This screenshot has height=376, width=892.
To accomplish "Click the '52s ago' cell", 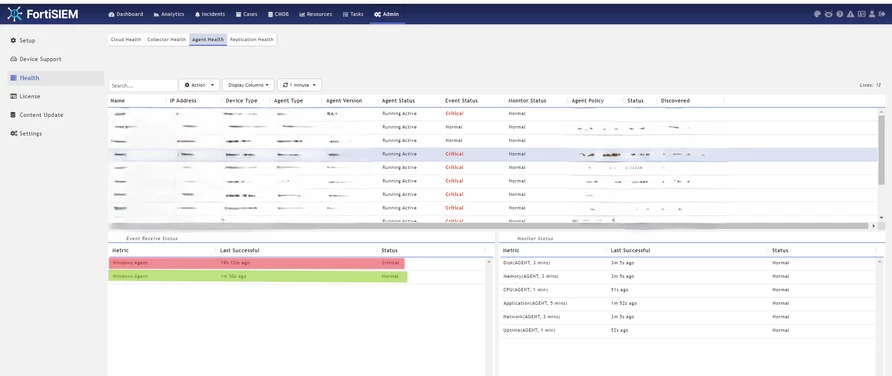I will pos(620,330).
